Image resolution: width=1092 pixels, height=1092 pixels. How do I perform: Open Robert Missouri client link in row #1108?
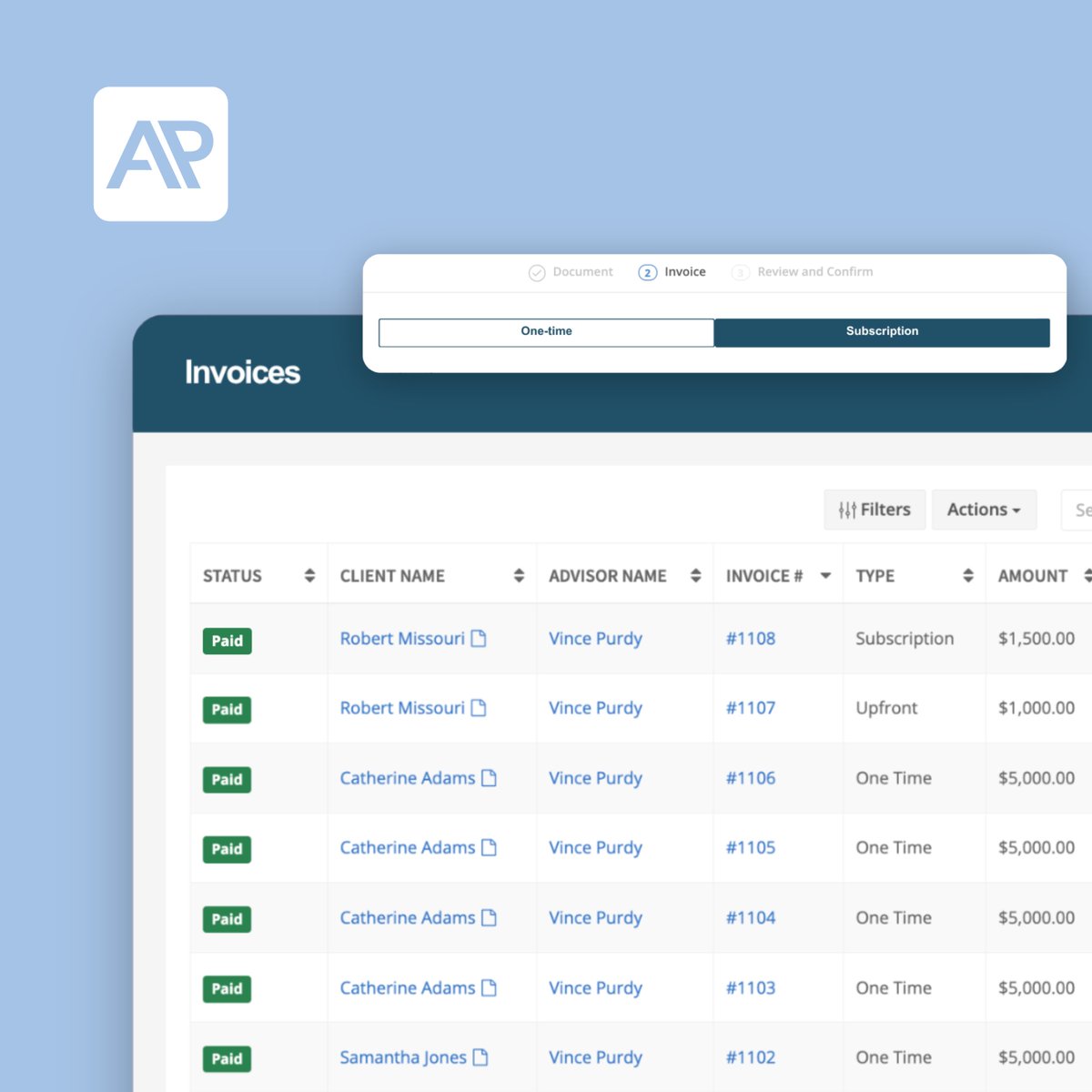click(402, 639)
